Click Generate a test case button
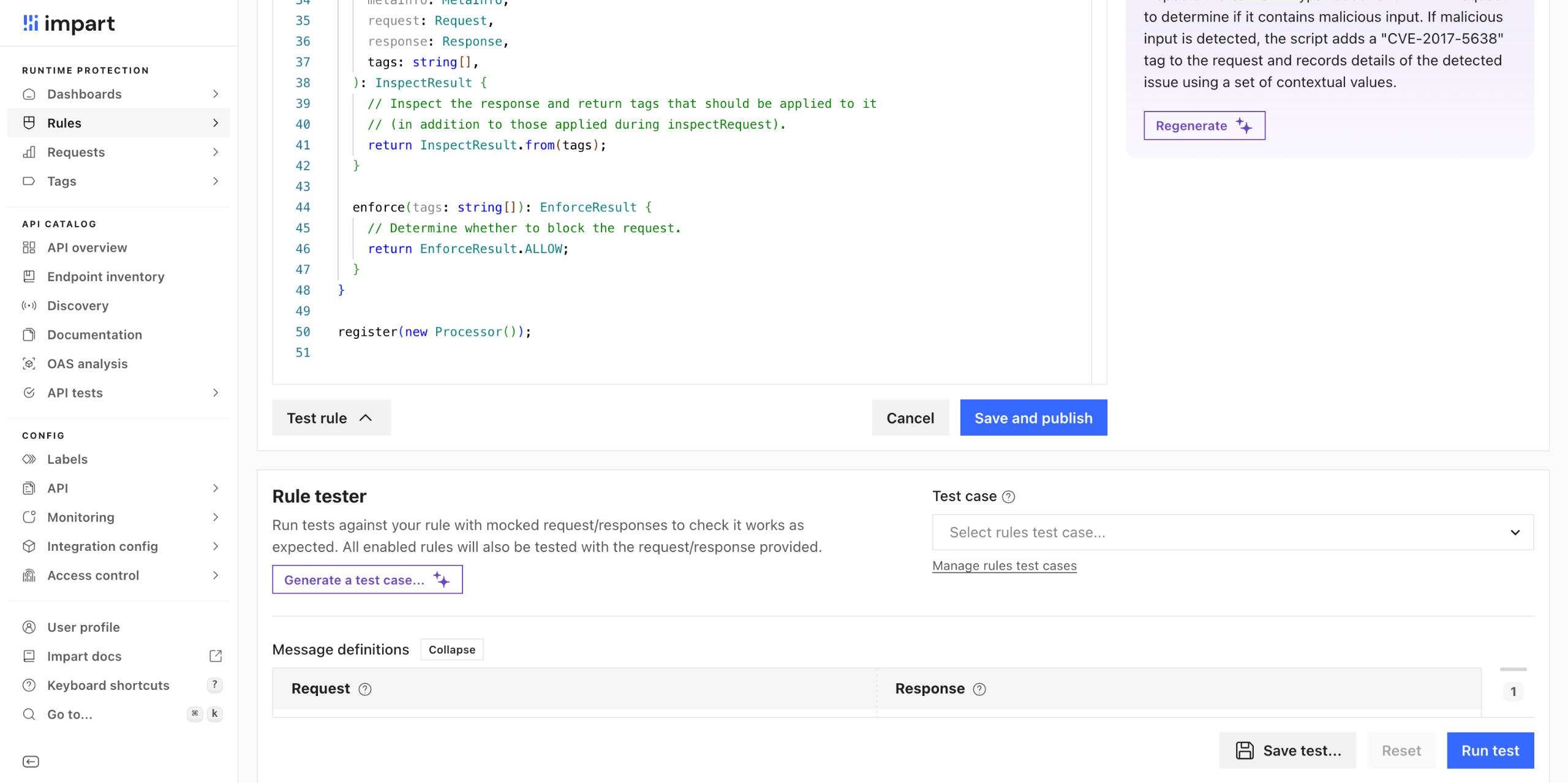This screenshot has height=783, width=1568. 367,580
